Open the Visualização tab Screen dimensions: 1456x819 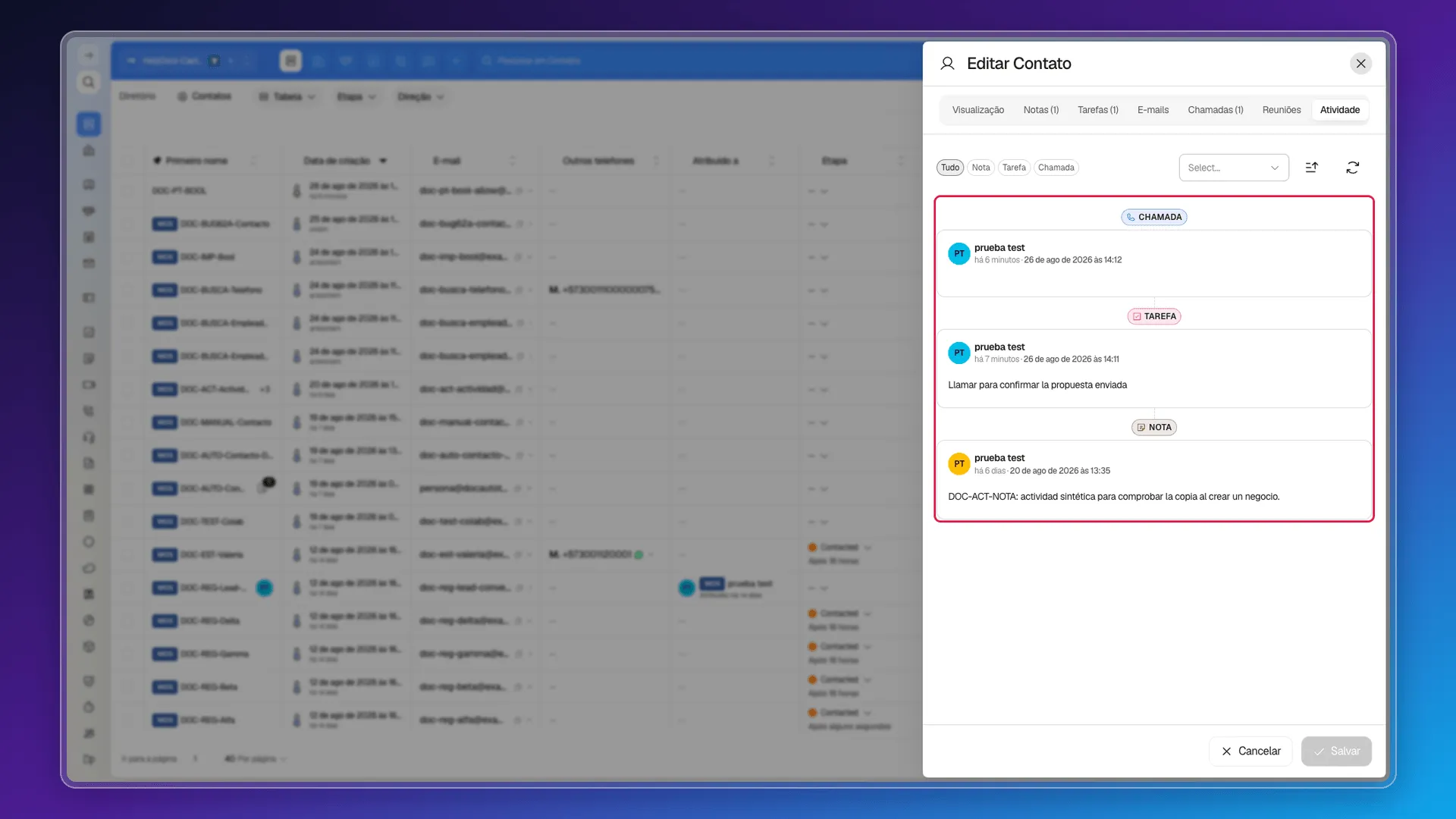[977, 110]
